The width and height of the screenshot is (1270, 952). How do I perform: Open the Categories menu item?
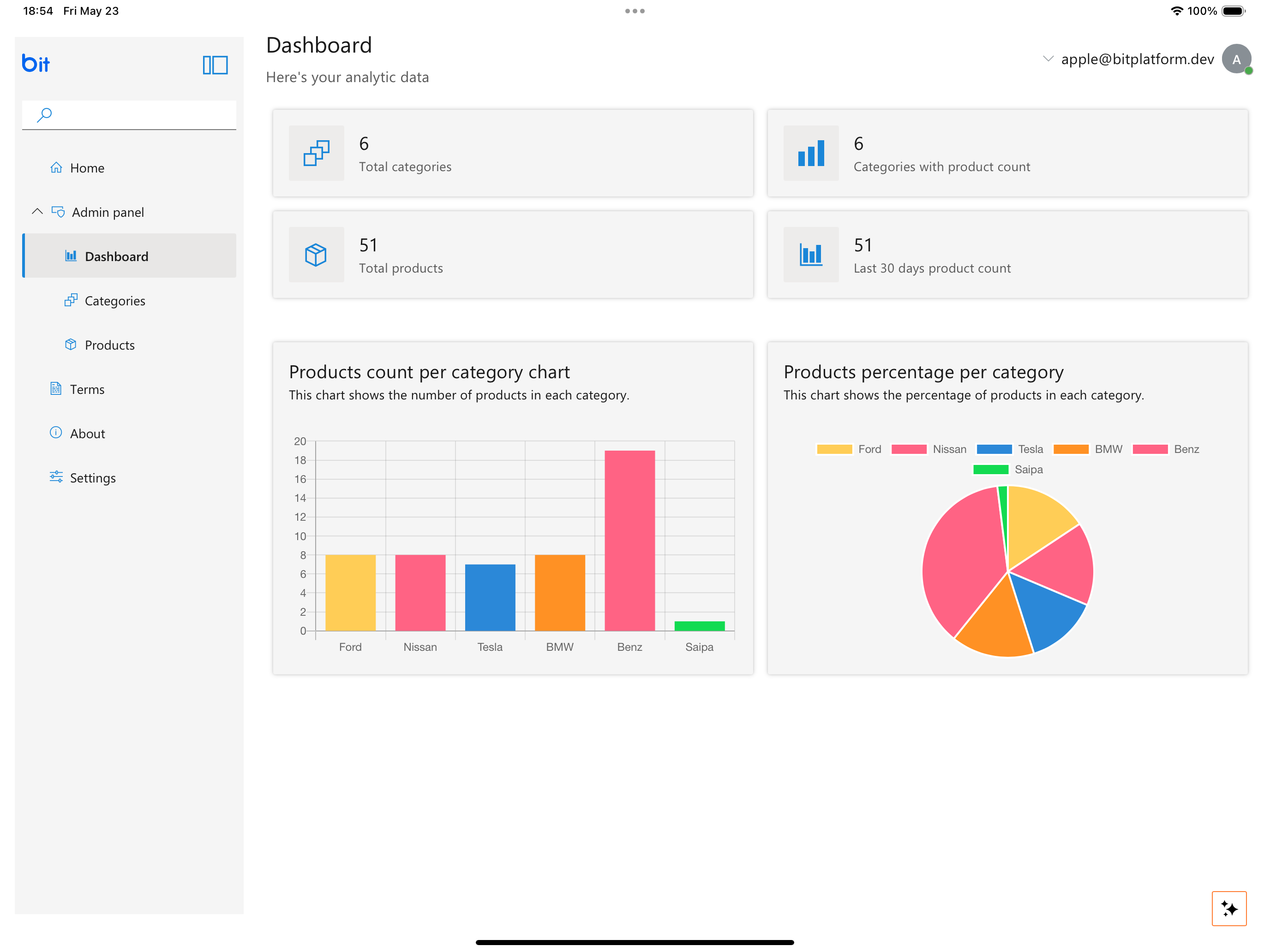coord(129,300)
